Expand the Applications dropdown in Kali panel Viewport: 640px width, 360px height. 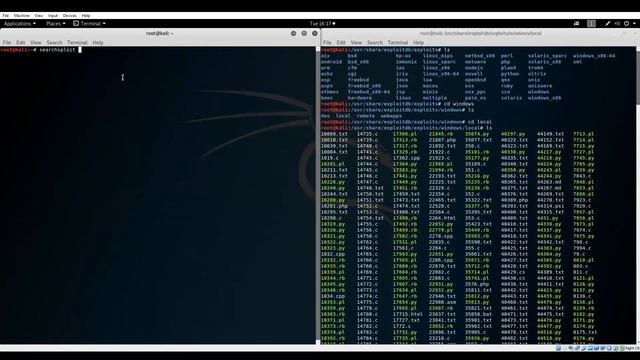[x=20, y=24]
